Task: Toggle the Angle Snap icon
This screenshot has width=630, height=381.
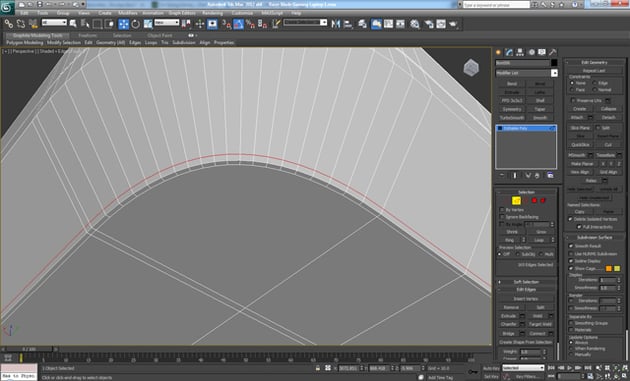Action: click(x=238, y=24)
